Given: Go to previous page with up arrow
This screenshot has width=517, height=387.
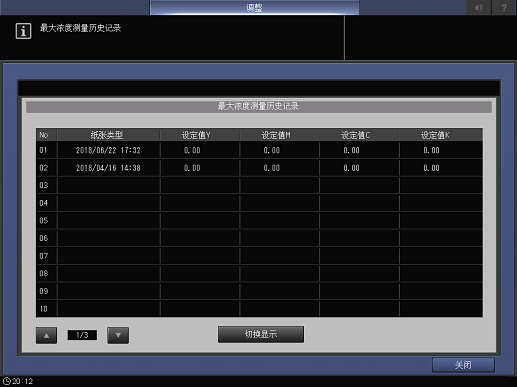Looking at the screenshot, I should [46, 335].
